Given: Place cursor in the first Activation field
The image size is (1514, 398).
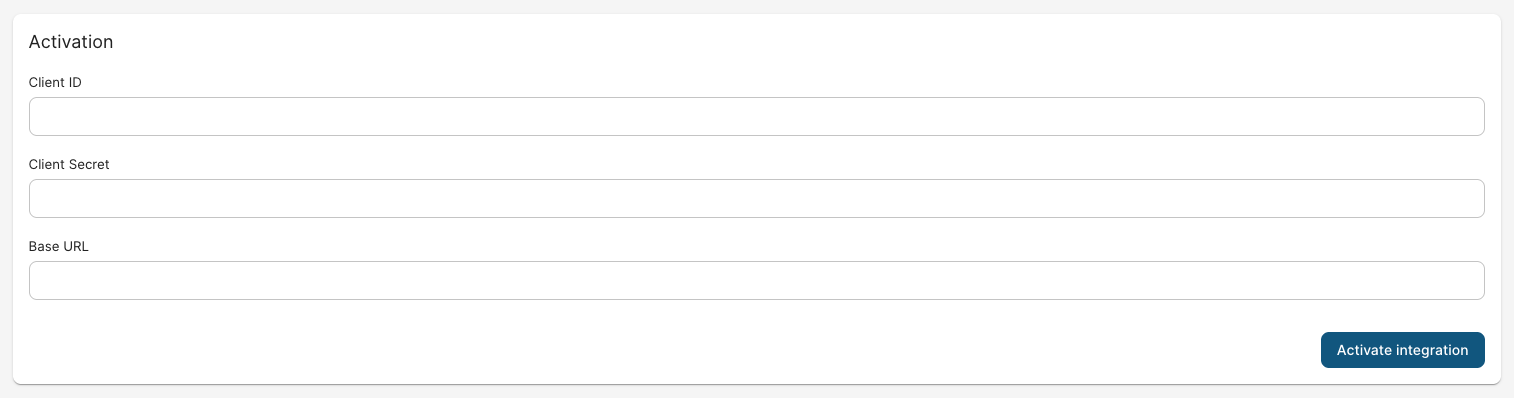Looking at the screenshot, I should (x=757, y=116).
